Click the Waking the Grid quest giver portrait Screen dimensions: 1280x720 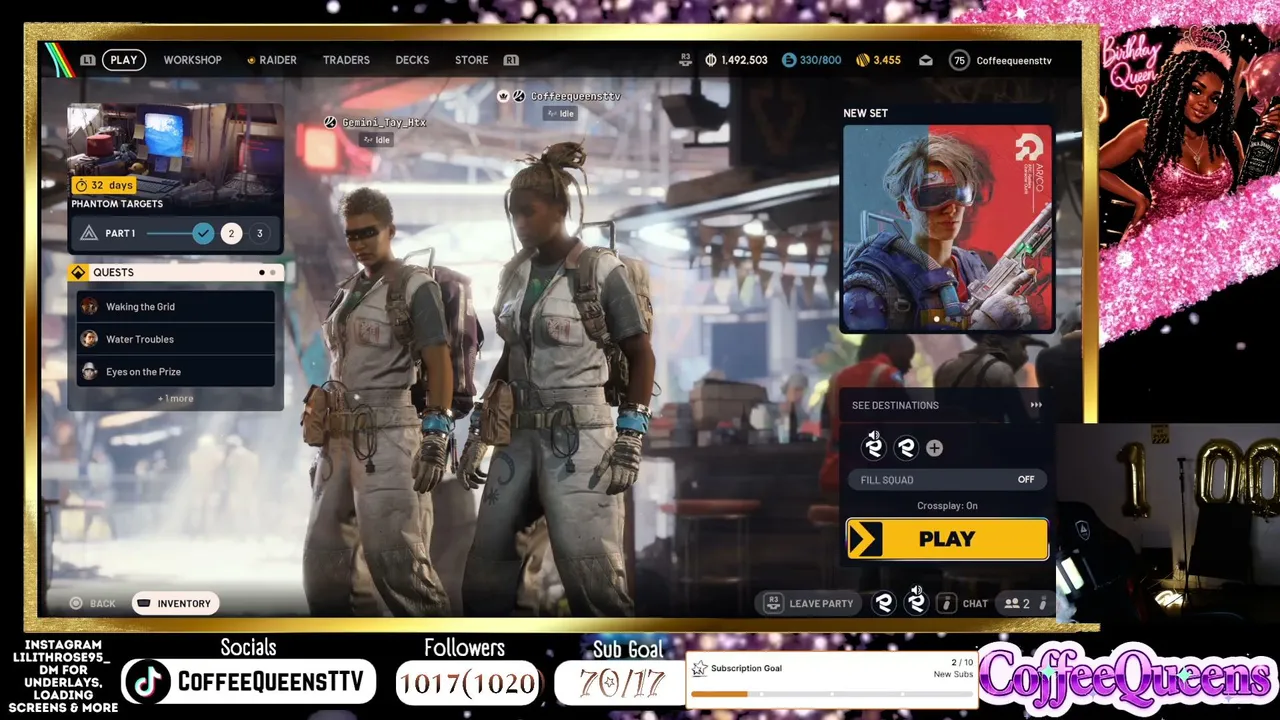coord(90,307)
